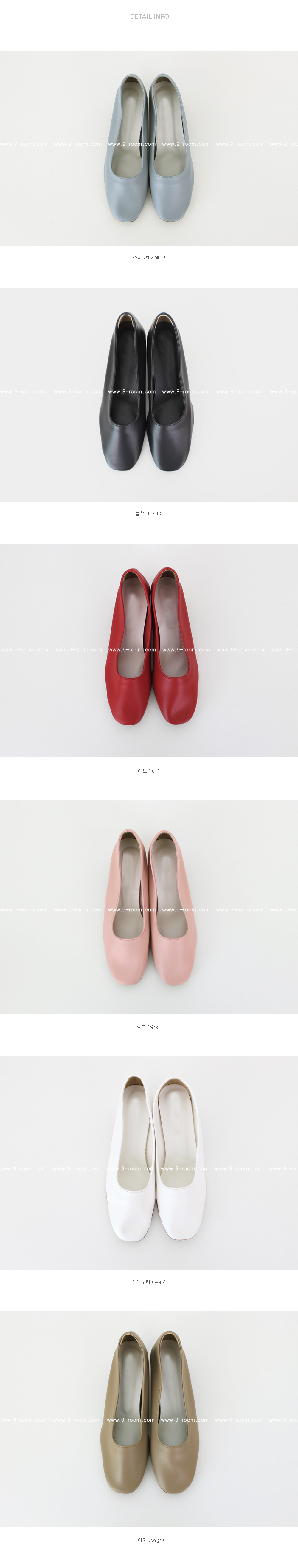Viewport: 298px width, 1568px height.
Task: Select the '블랙 (black)' caption
Action: [x=148, y=513]
